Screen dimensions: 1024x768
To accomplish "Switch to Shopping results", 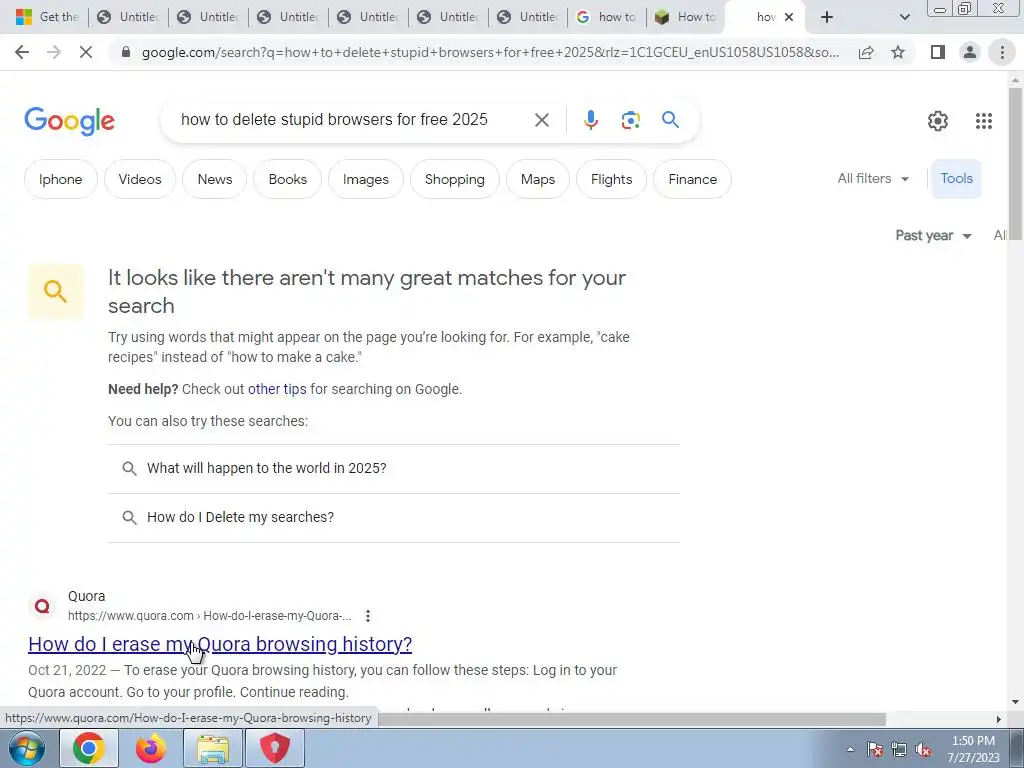I will tap(455, 179).
